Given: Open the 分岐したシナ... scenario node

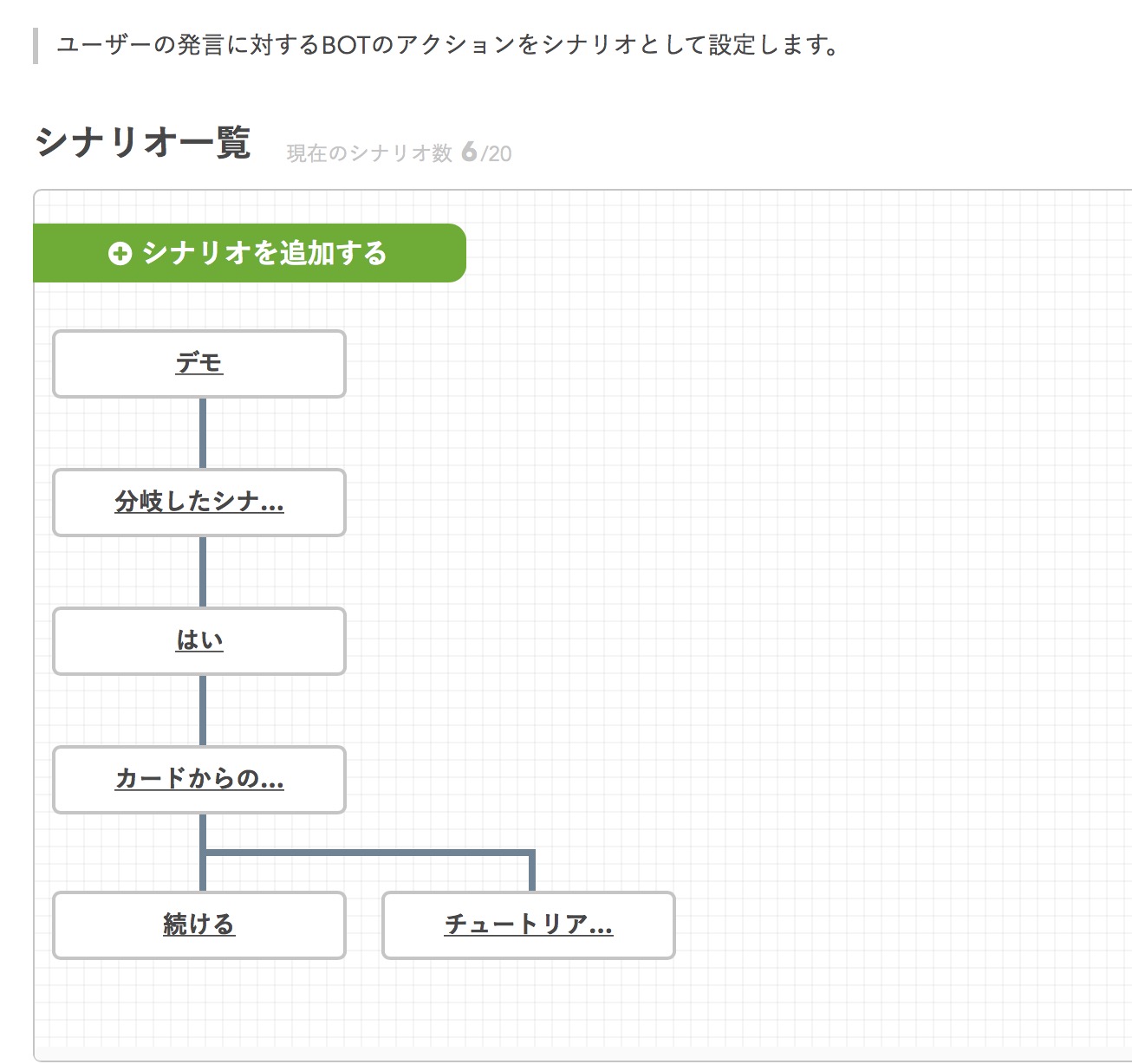Looking at the screenshot, I should coord(199,502).
